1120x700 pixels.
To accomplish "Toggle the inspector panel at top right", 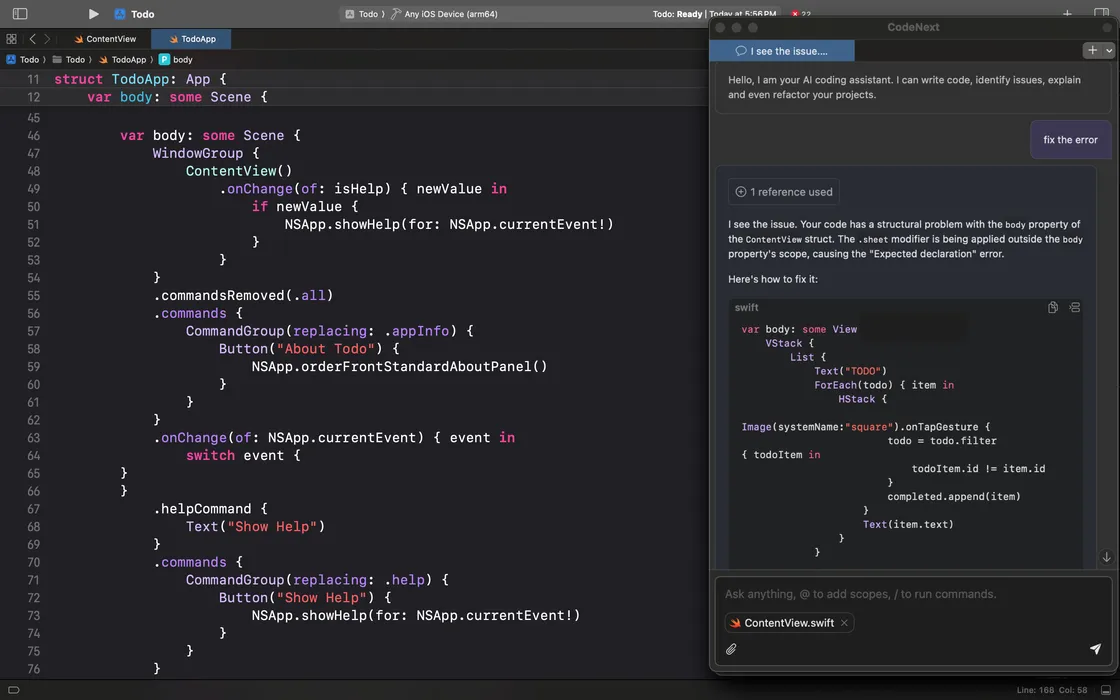I will click(1101, 14).
